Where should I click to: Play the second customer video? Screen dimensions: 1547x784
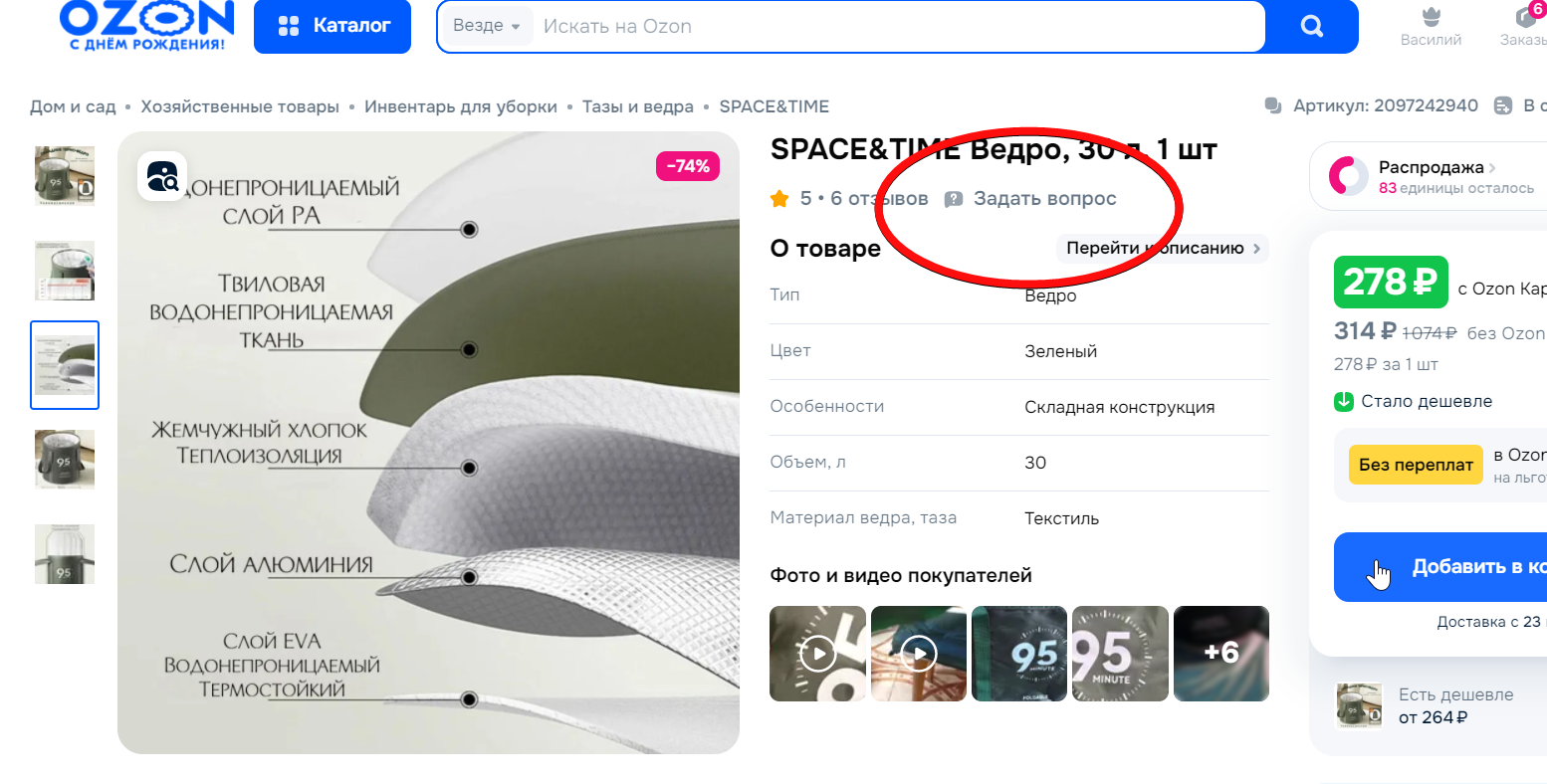click(x=919, y=654)
